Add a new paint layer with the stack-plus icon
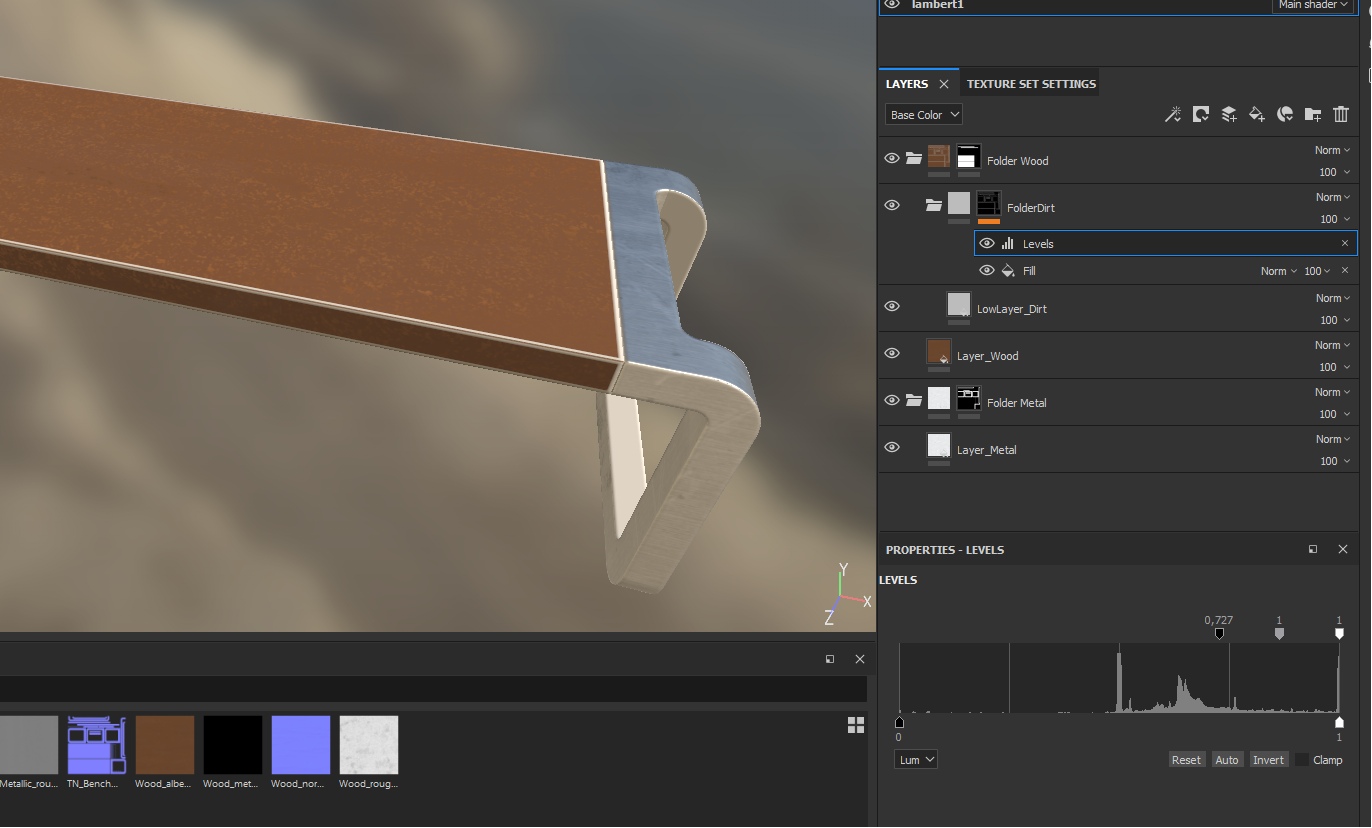The width and height of the screenshot is (1372, 828). click(1229, 115)
